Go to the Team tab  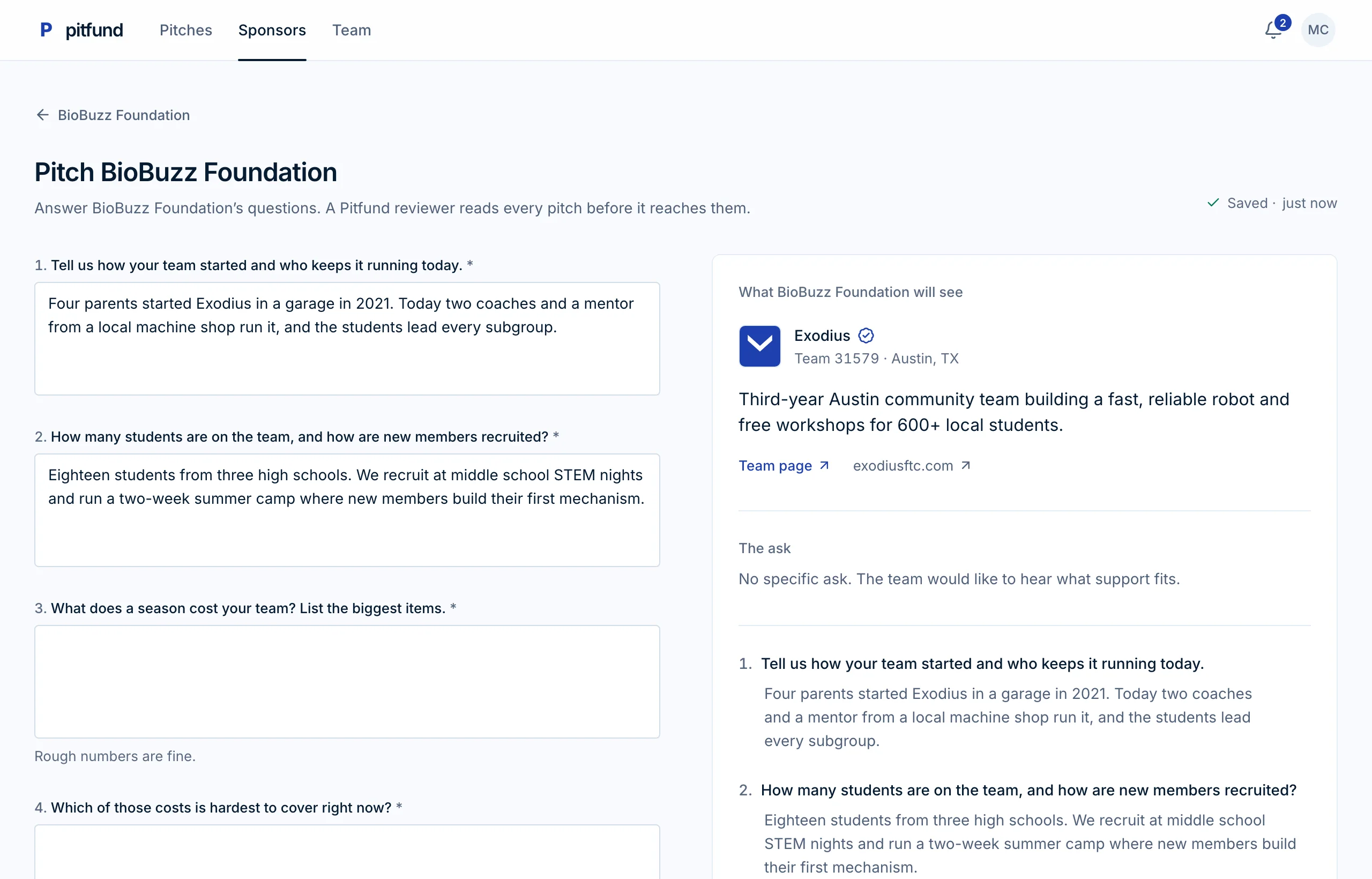[x=352, y=29]
